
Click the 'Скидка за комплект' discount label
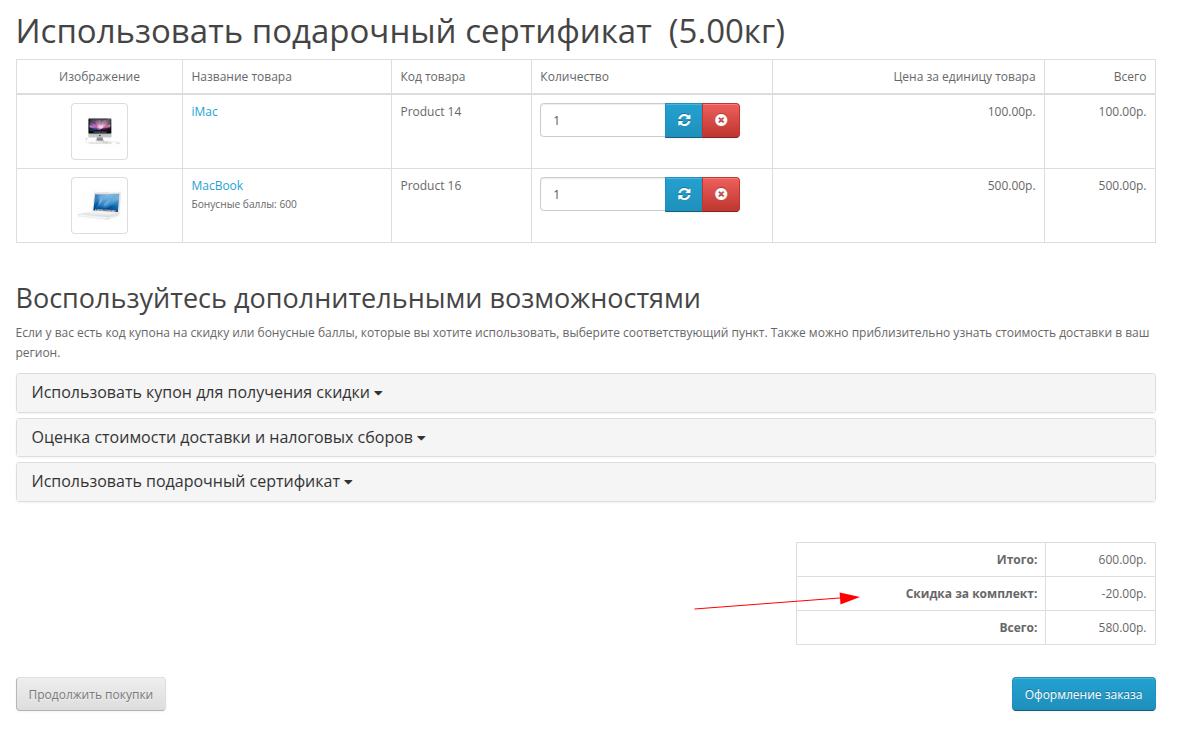click(x=971, y=594)
